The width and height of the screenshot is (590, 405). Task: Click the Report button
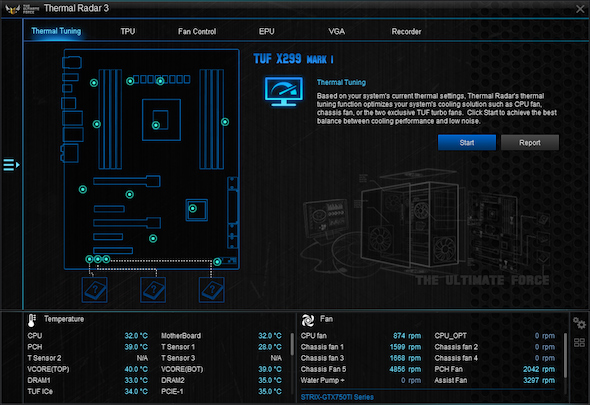530,143
